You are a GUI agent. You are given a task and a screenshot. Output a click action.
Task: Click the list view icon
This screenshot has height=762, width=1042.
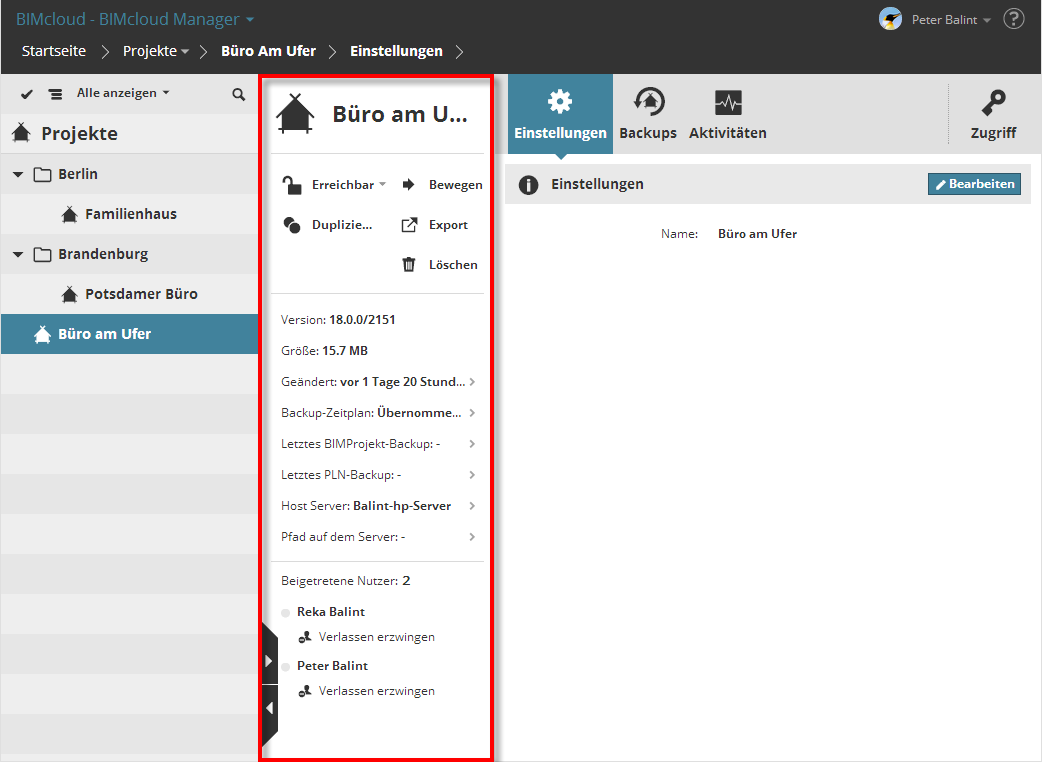56,94
